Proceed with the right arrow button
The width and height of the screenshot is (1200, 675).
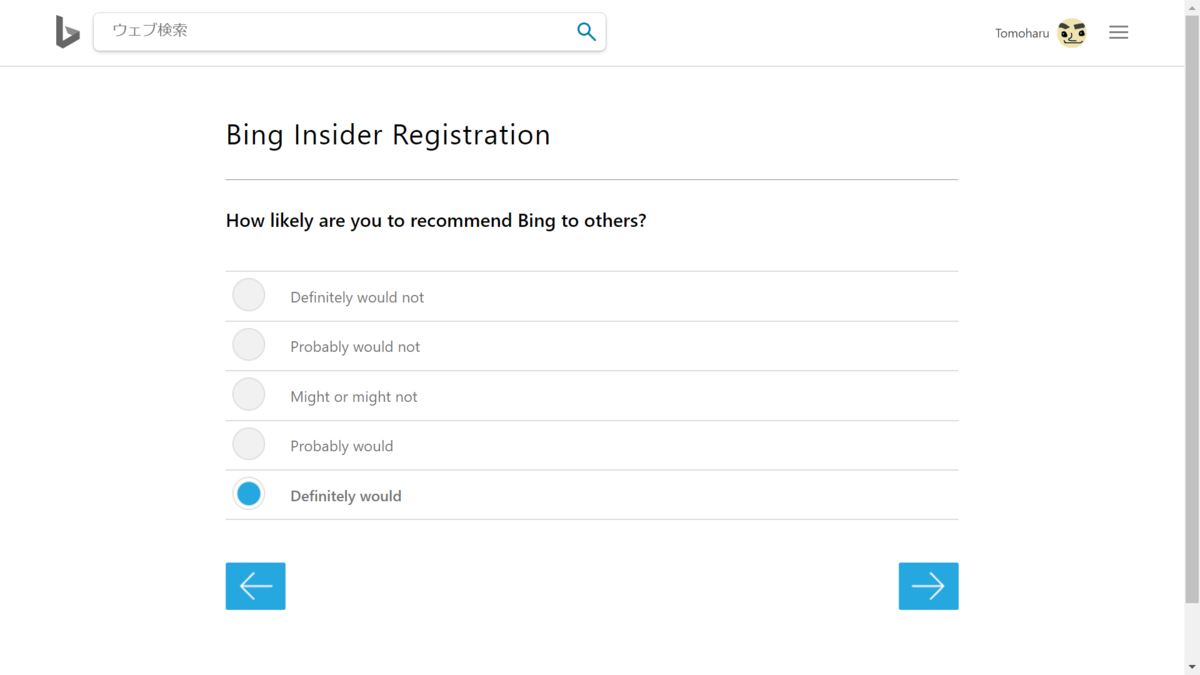click(x=928, y=586)
